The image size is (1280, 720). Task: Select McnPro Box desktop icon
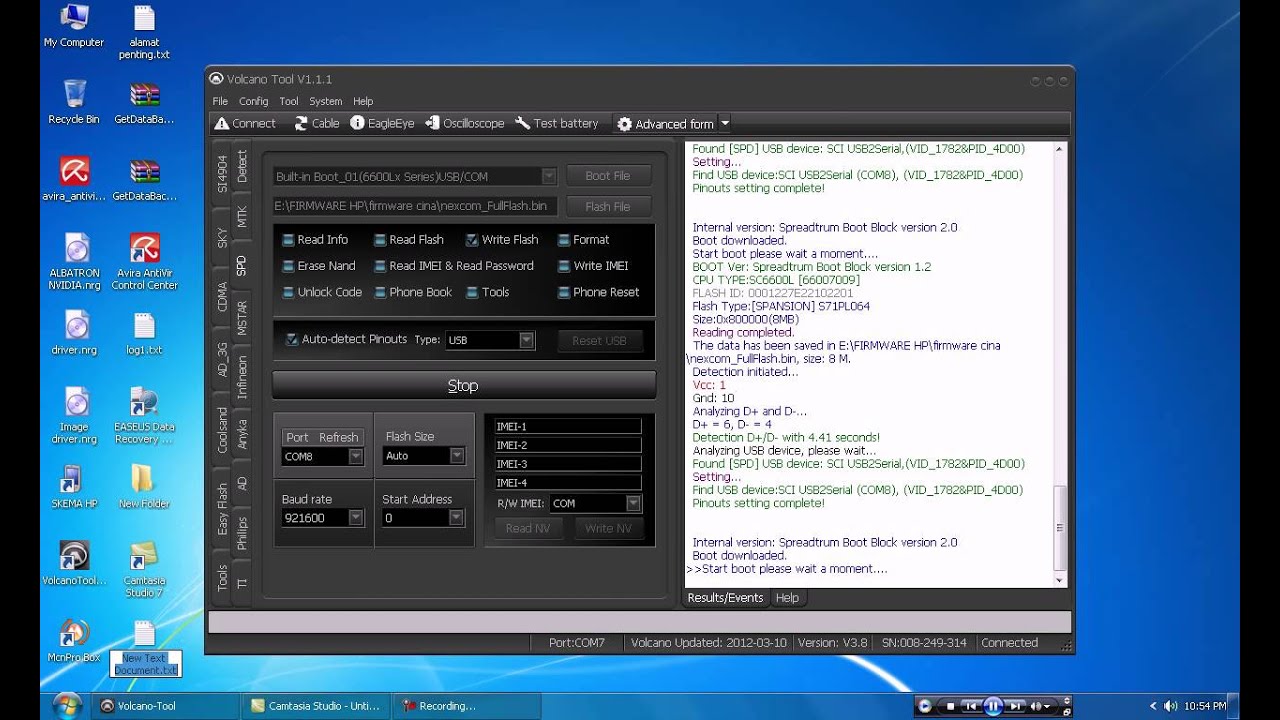[x=74, y=641]
